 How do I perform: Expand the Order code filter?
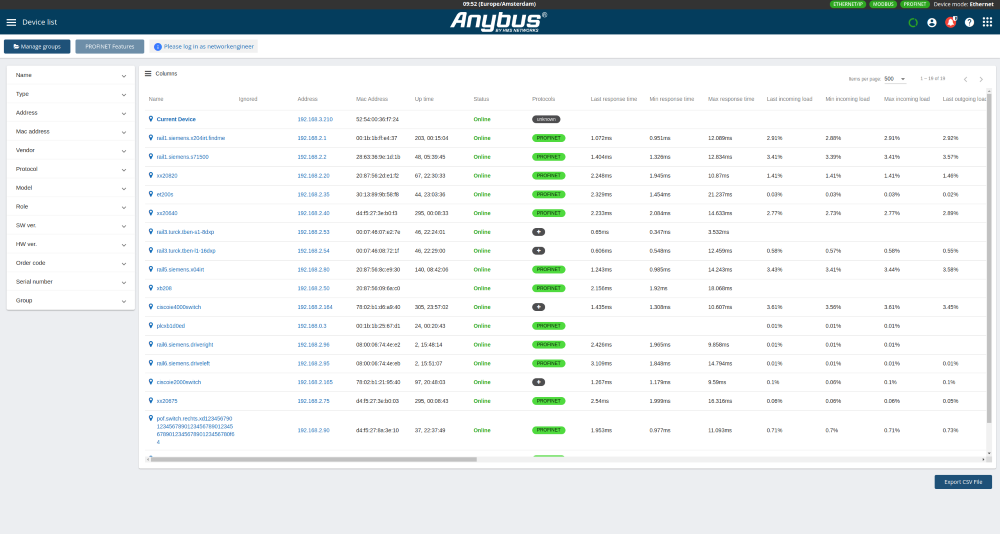pyautogui.click(x=71, y=263)
